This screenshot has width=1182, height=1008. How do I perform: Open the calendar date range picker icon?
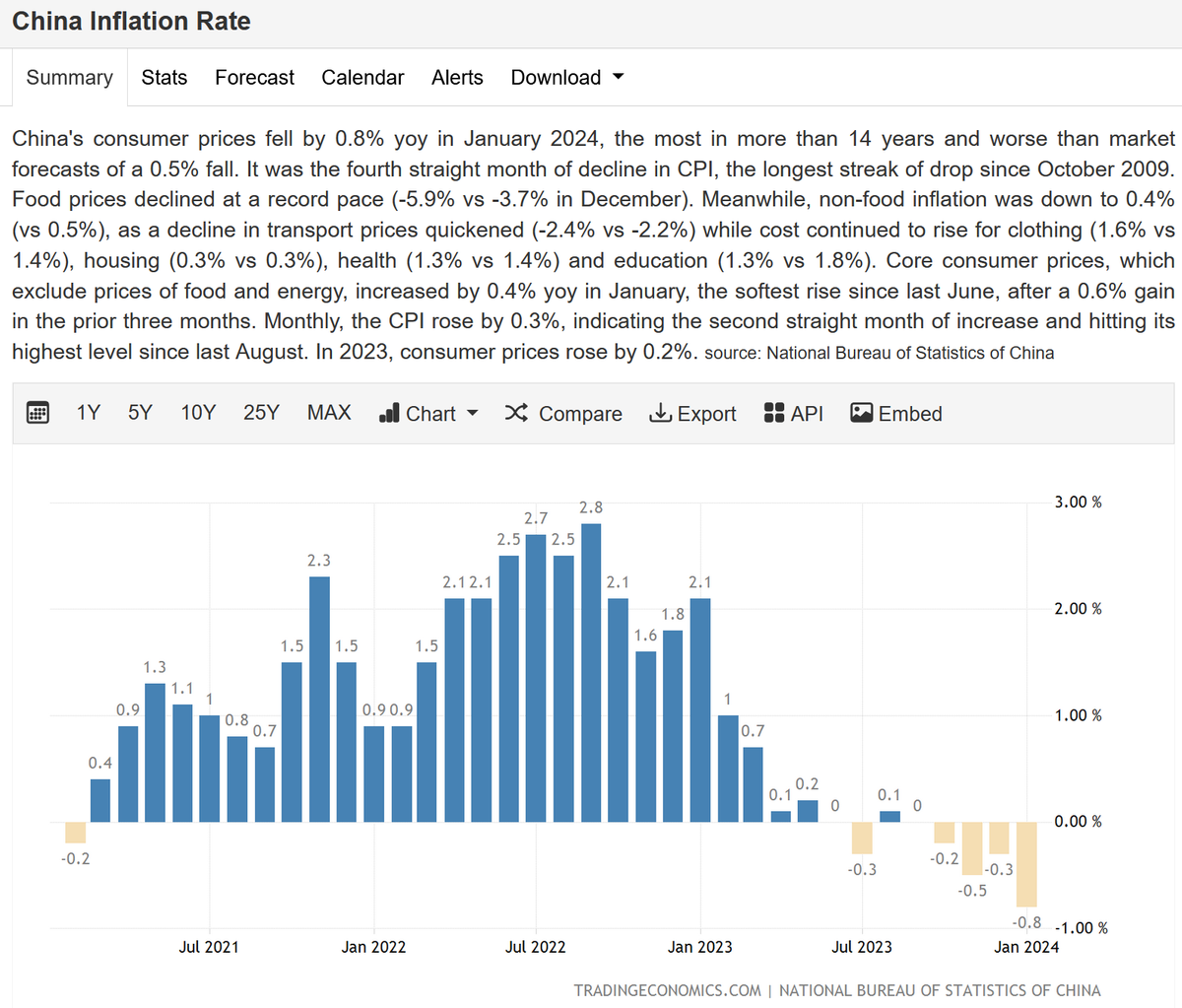point(37,413)
